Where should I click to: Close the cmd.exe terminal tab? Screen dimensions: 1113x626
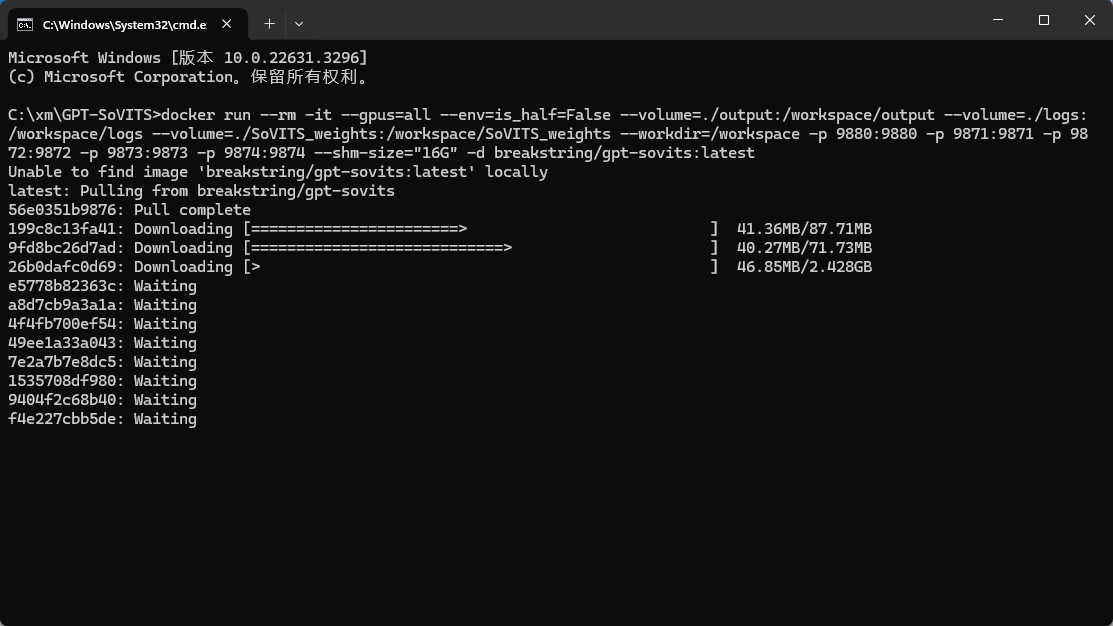pos(232,24)
